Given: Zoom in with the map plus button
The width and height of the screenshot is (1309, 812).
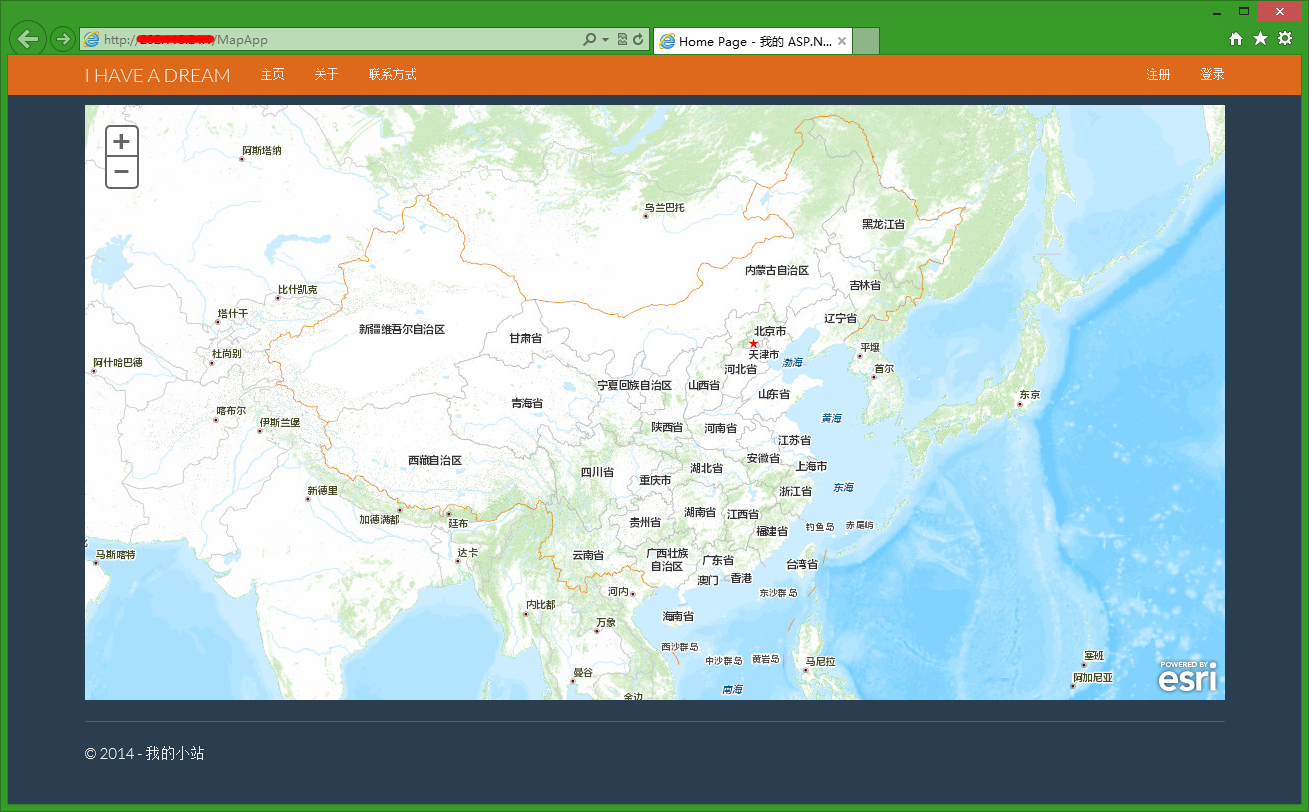Looking at the screenshot, I should [121, 141].
